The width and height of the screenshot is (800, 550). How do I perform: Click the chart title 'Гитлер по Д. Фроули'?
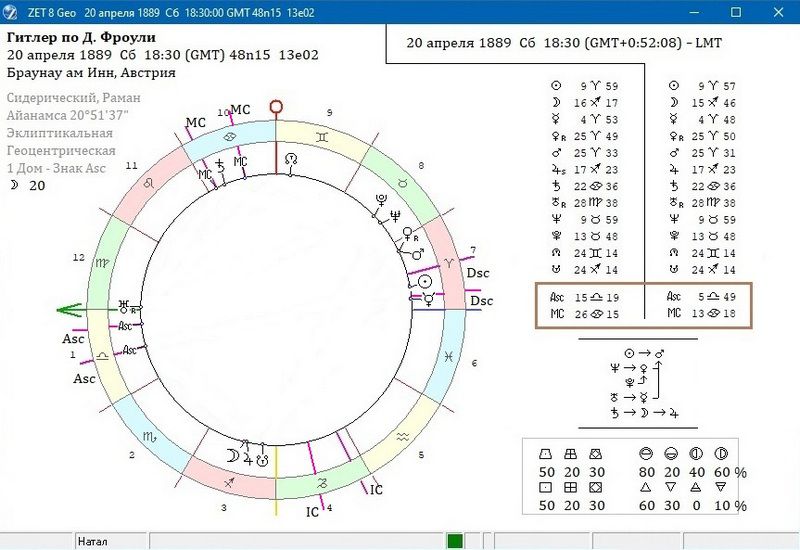point(82,38)
